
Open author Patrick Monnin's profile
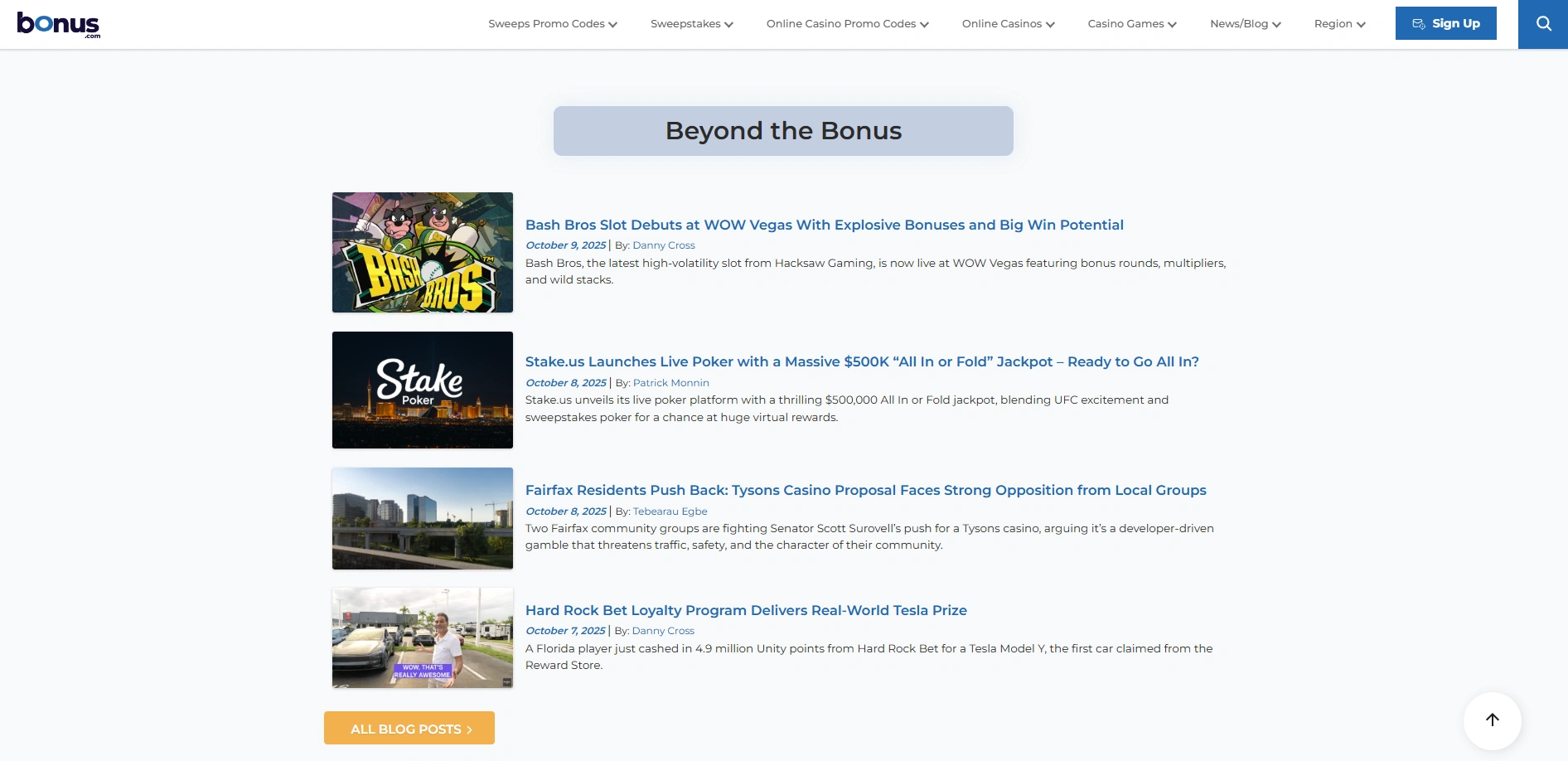click(x=671, y=383)
